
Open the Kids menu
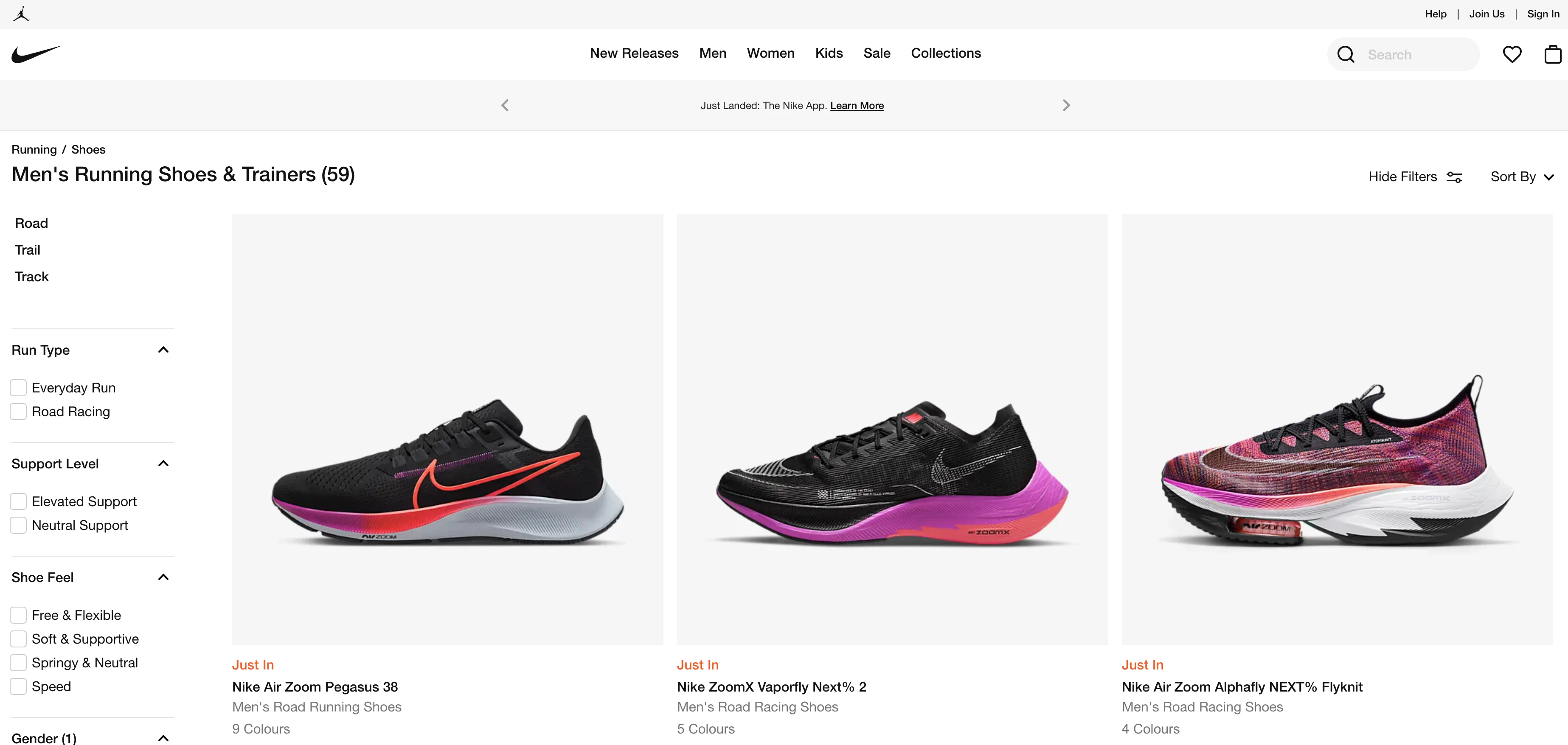click(829, 53)
